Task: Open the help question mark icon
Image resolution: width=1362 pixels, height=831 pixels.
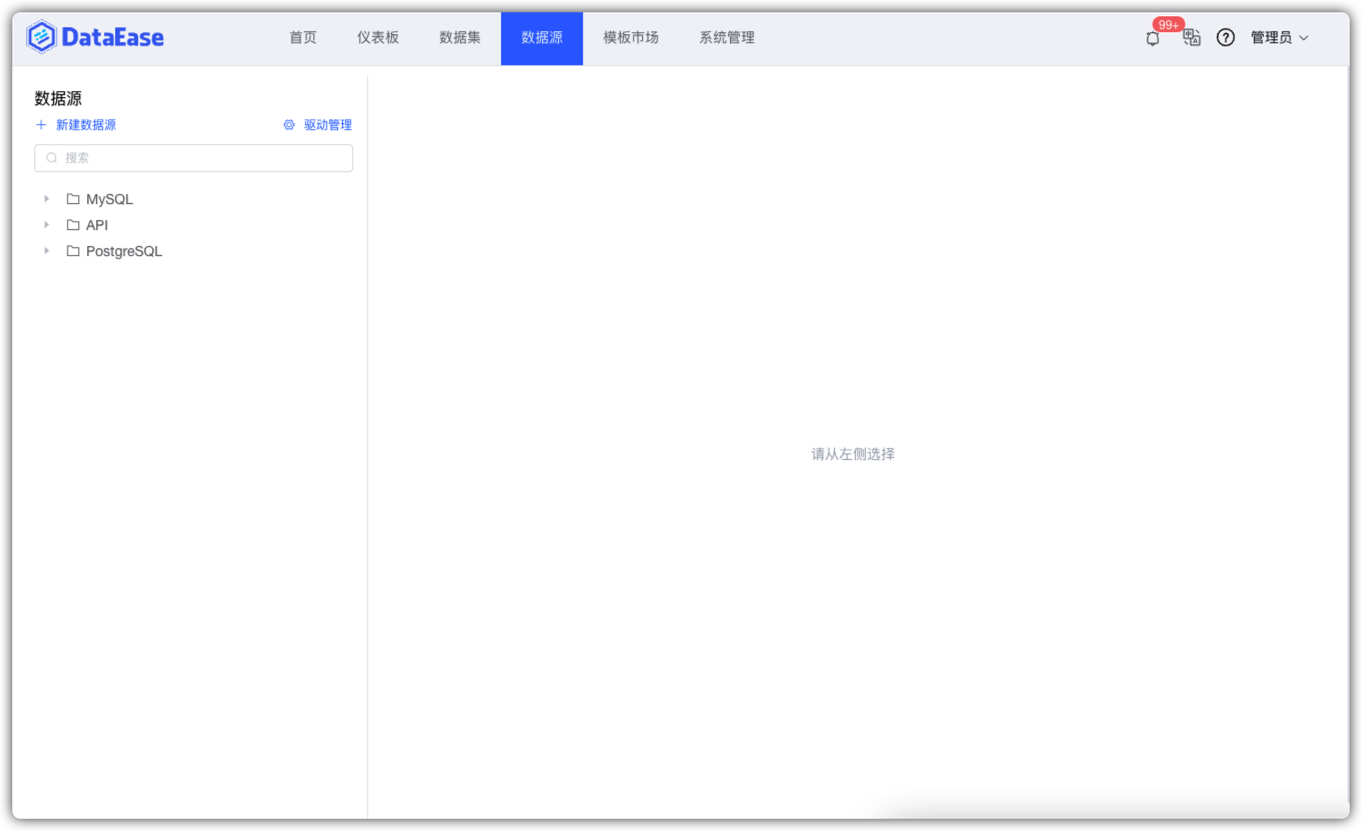Action: (1225, 37)
